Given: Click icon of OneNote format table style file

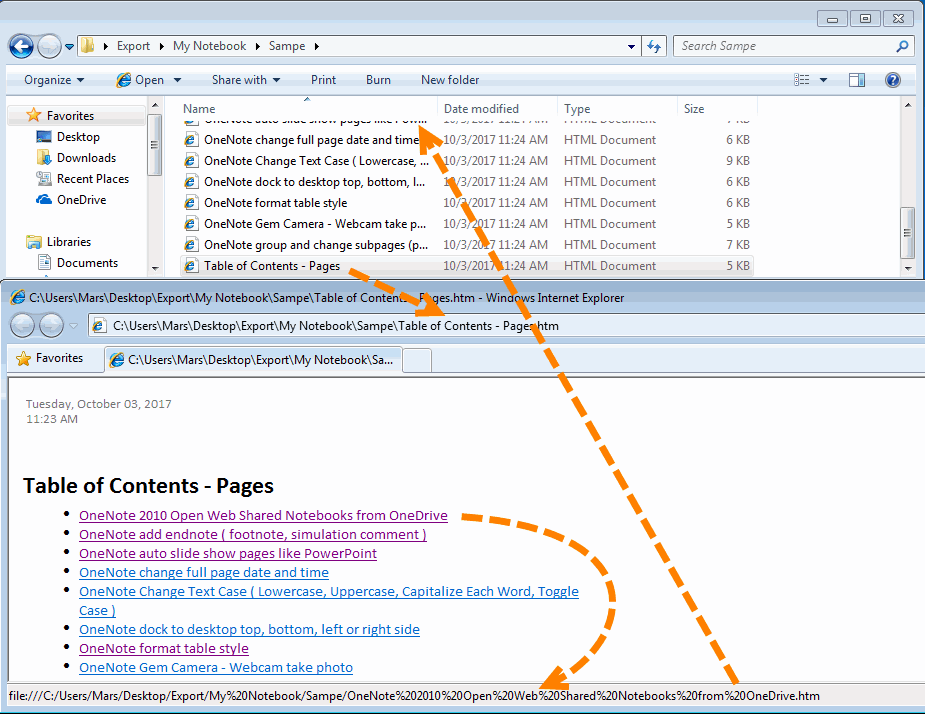Looking at the screenshot, I should pyautogui.click(x=190, y=203).
